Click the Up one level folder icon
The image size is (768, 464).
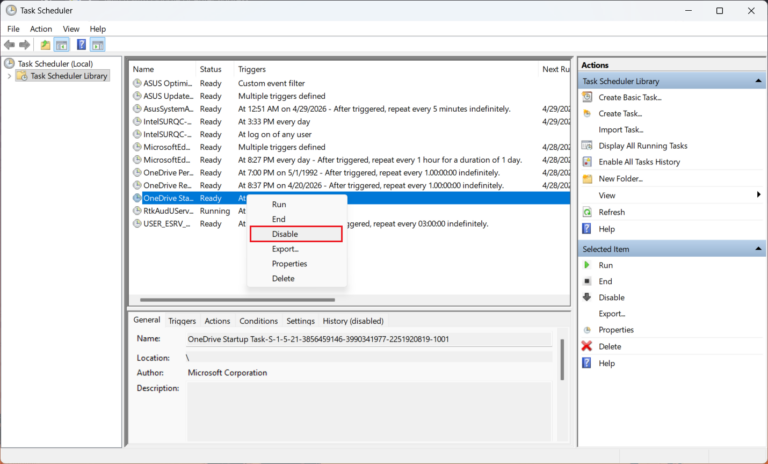coord(45,45)
